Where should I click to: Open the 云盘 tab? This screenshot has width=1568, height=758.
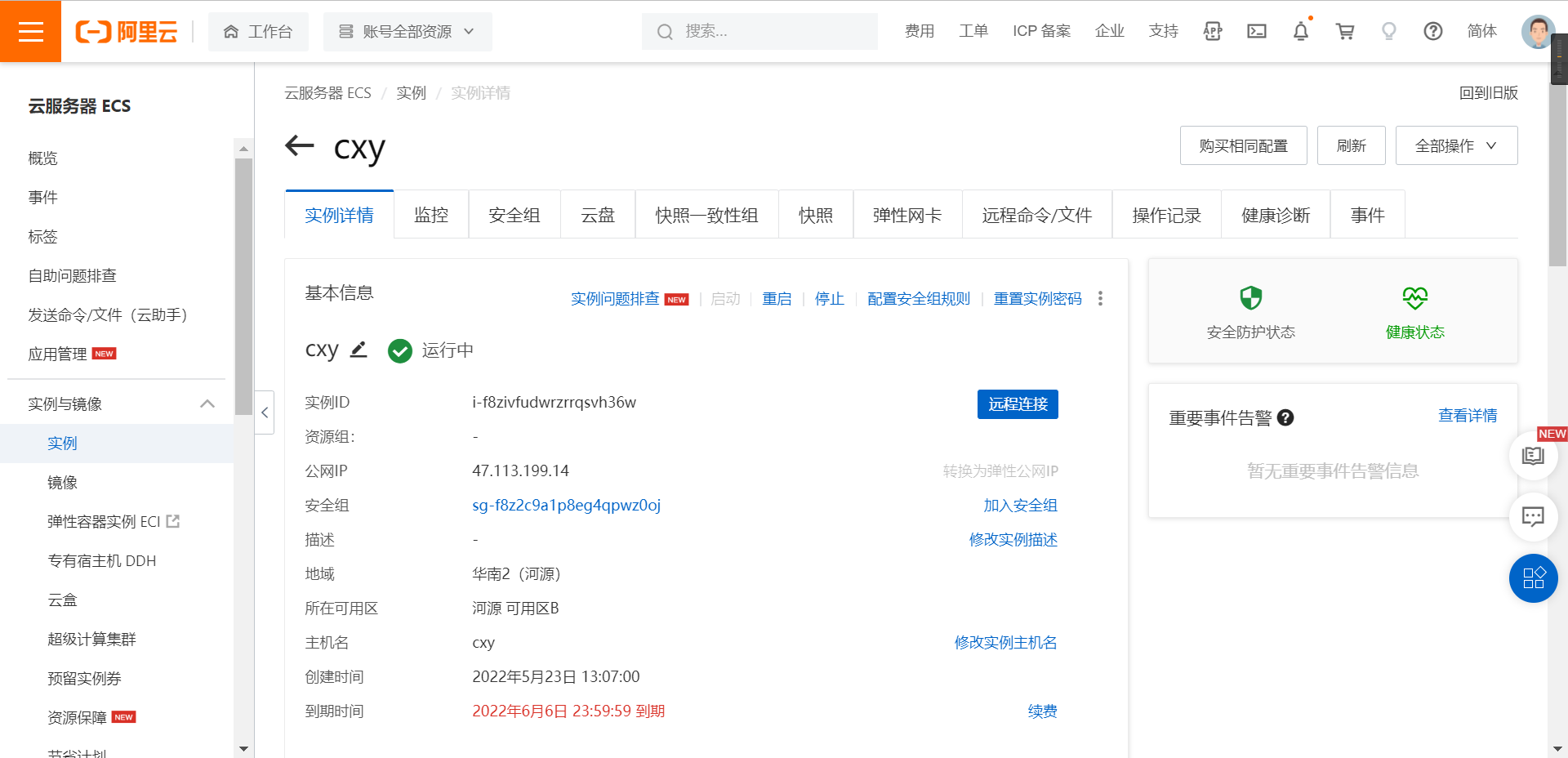point(598,215)
